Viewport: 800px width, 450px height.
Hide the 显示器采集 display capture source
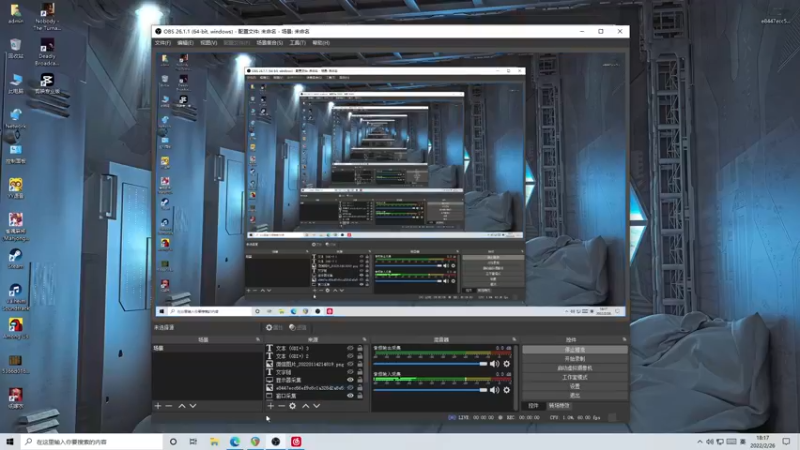point(350,380)
